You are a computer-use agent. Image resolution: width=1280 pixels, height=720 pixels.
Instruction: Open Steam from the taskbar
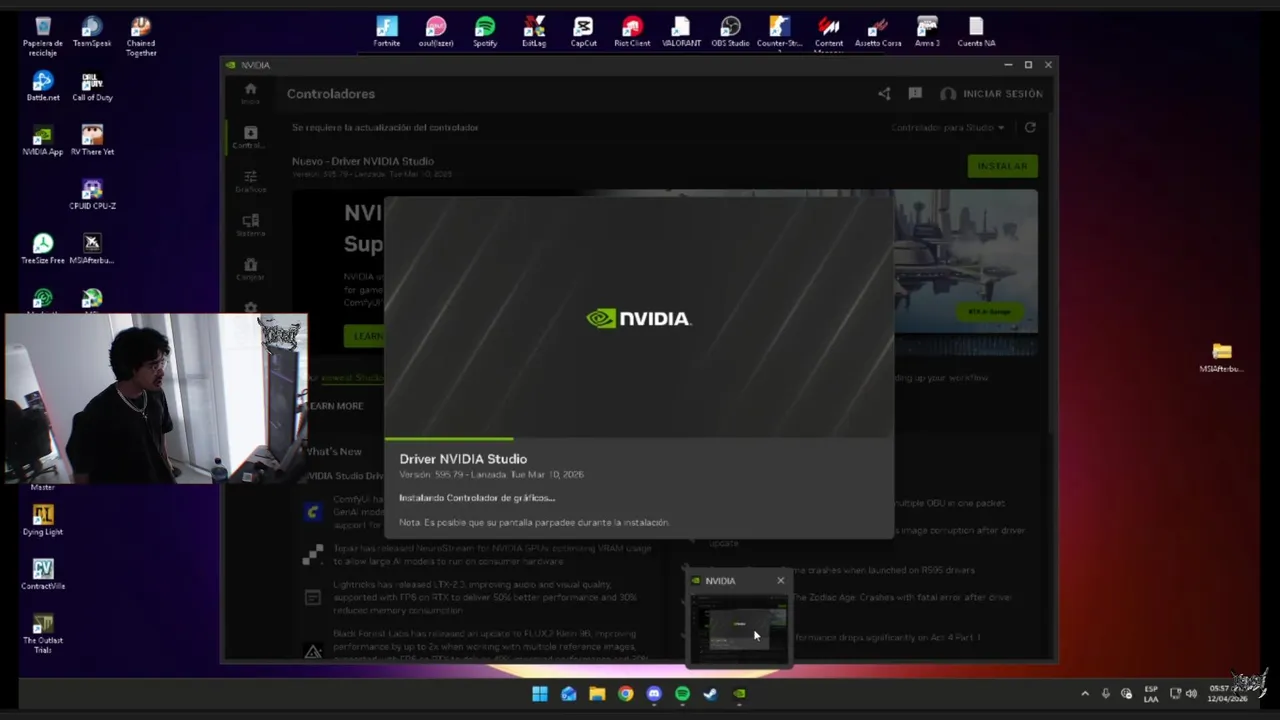point(710,694)
